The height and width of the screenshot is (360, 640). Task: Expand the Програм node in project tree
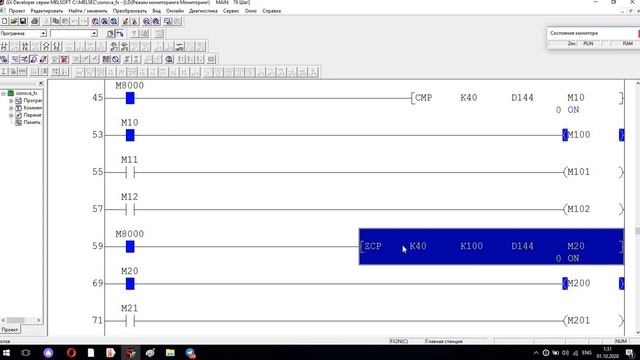pos(11,100)
